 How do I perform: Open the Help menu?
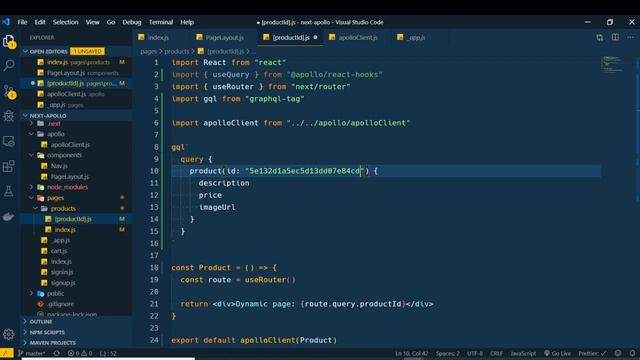[187, 22]
